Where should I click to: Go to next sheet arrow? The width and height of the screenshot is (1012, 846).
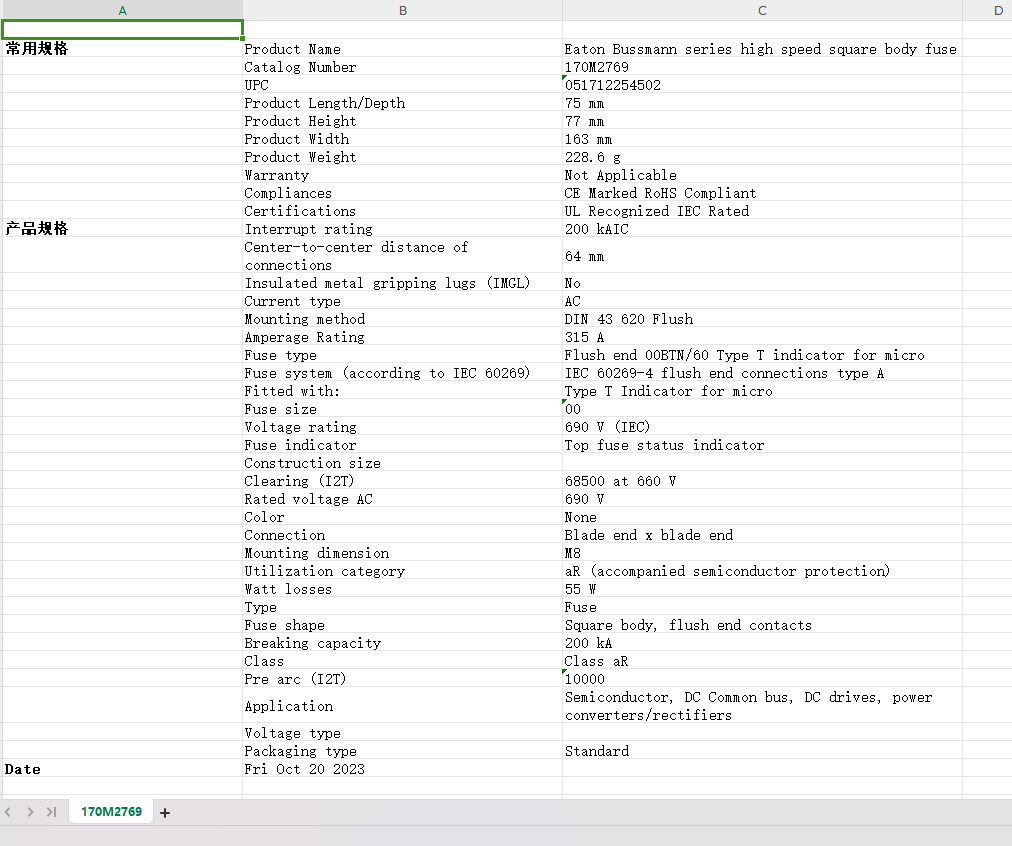tap(30, 812)
